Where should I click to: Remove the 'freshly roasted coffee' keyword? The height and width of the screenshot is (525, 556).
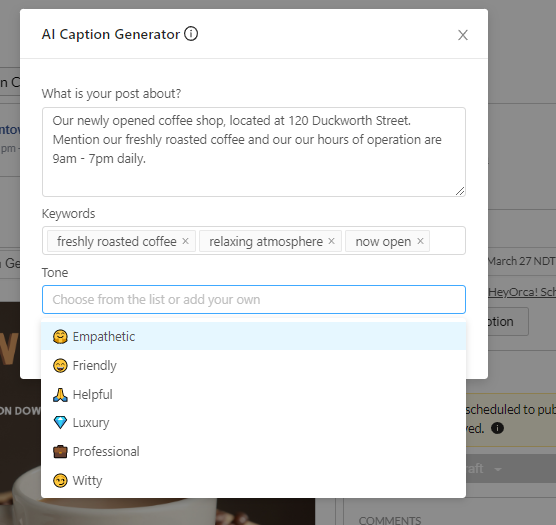click(185, 241)
